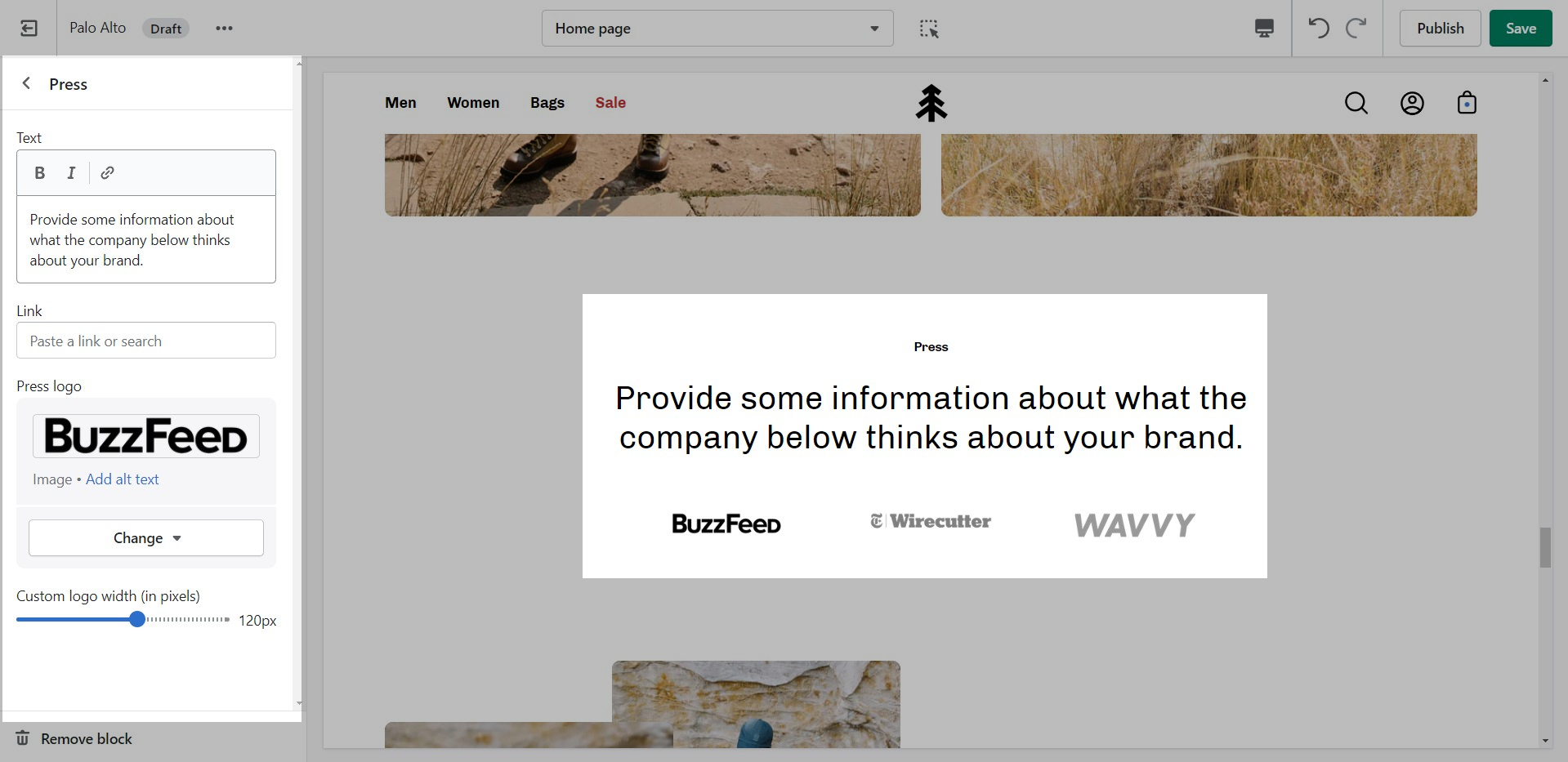Click the Add alt text link
This screenshot has height=762, width=1568.
pos(123,479)
